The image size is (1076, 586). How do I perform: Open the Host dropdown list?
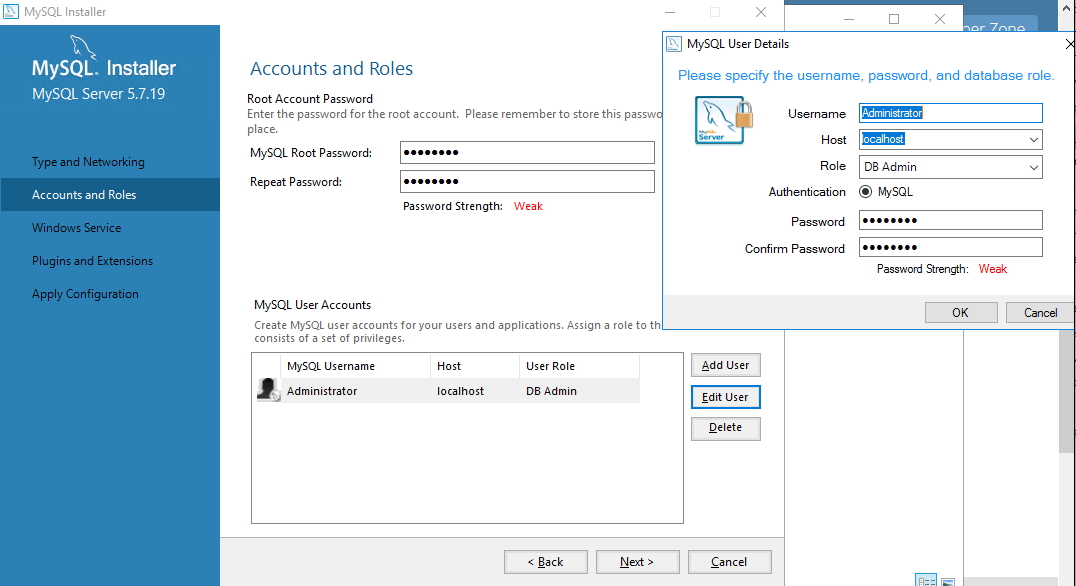(x=1033, y=140)
